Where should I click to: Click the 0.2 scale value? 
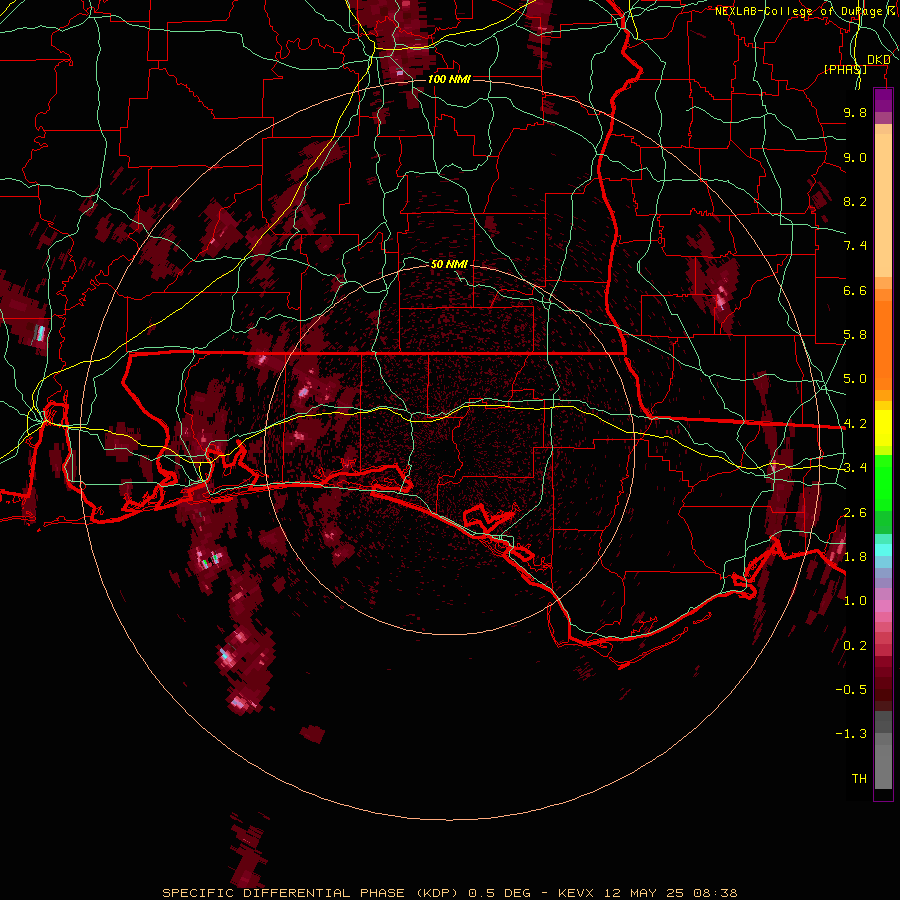(855, 646)
